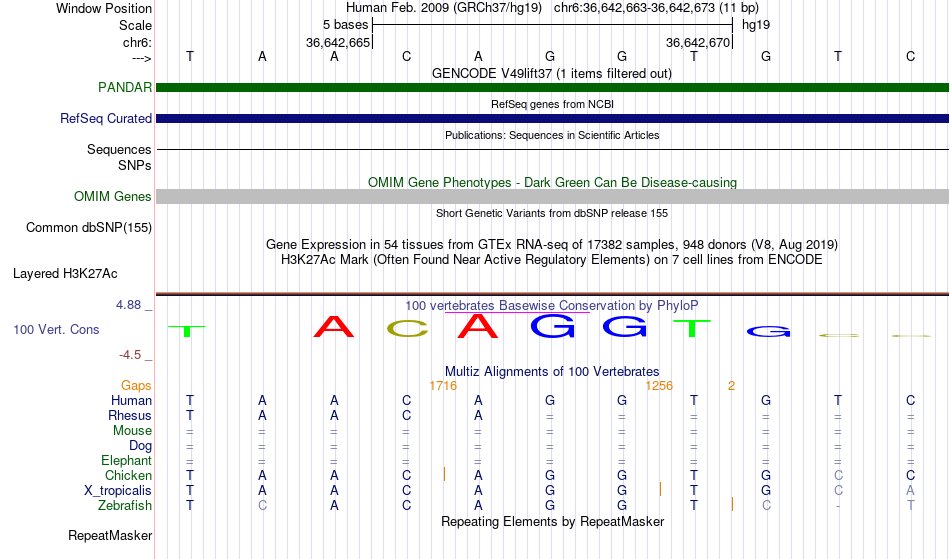
Task: Click the 2 gap count
Action: (731, 386)
